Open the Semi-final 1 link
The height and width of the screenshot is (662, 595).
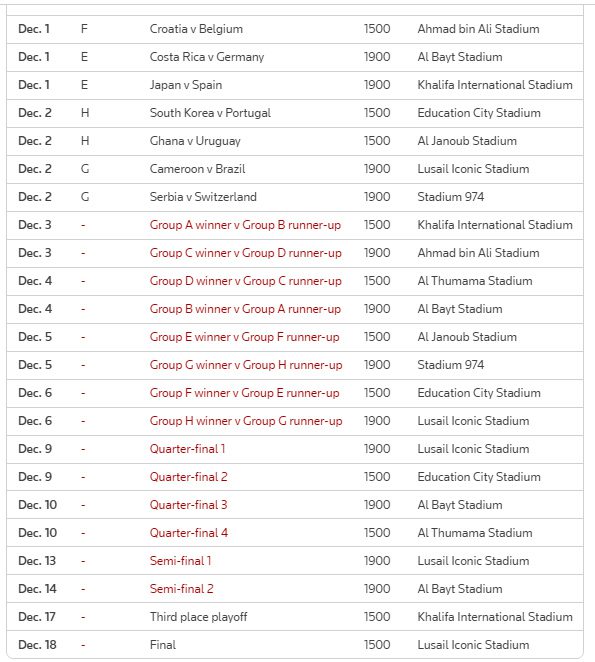tap(180, 561)
